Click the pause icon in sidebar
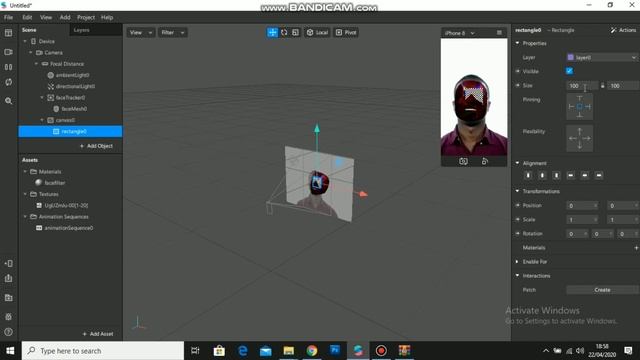Screen dimensions: 640x360 tap(9, 67)
